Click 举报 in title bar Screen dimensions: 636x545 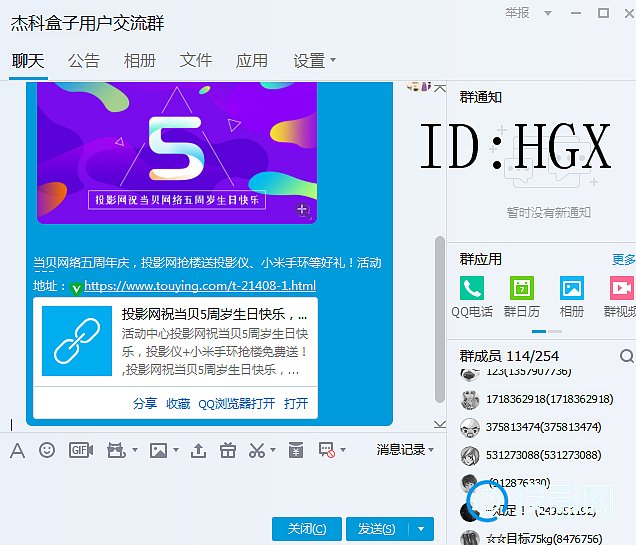click(517, 13)
